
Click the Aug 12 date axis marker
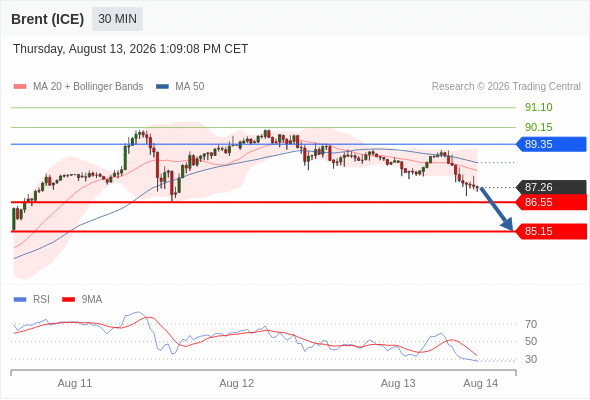(x=236, y=383)
